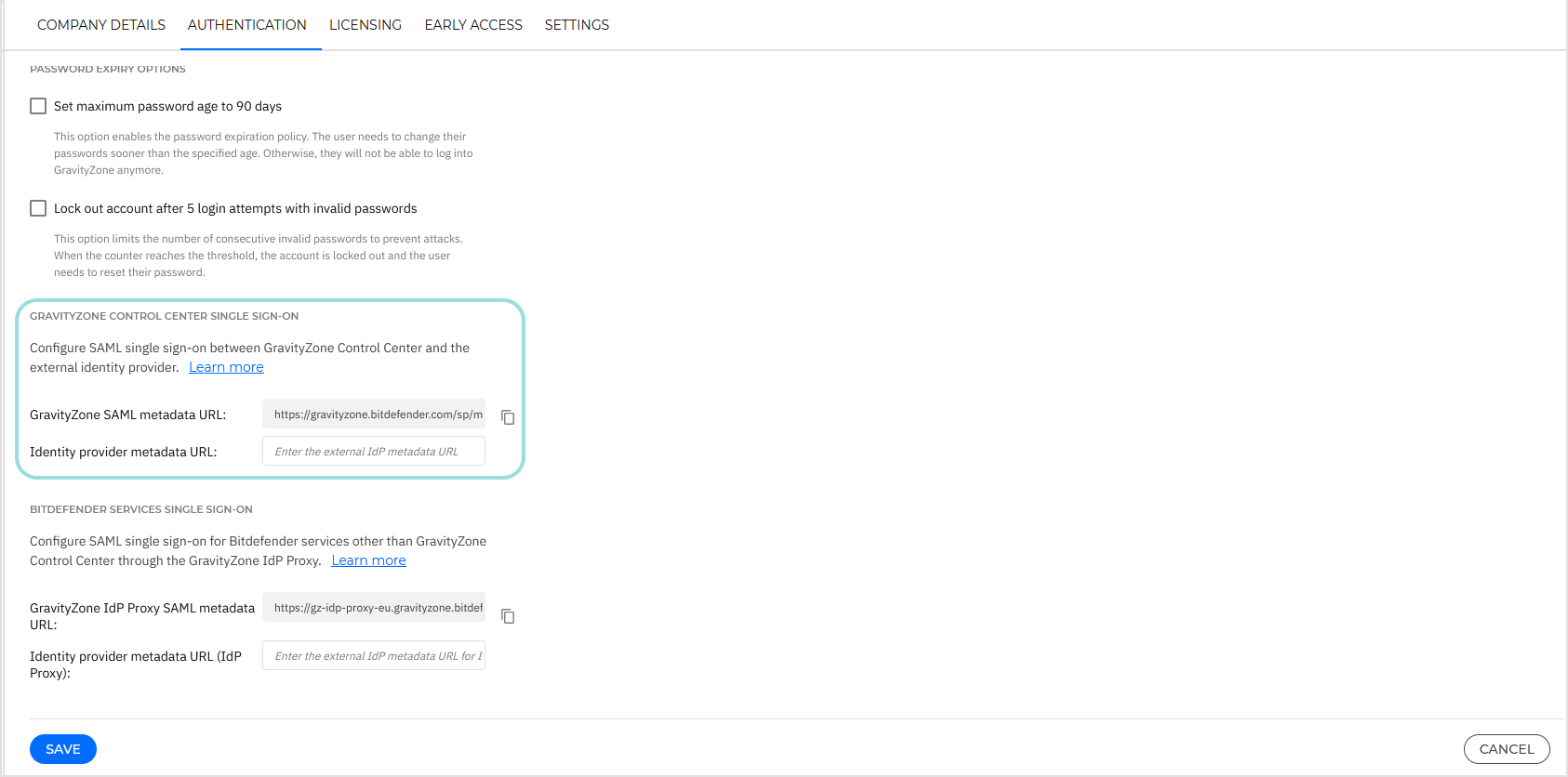Enable maximum password age of 90 days
Screen dimensions: 1568x777
point(38,106)
